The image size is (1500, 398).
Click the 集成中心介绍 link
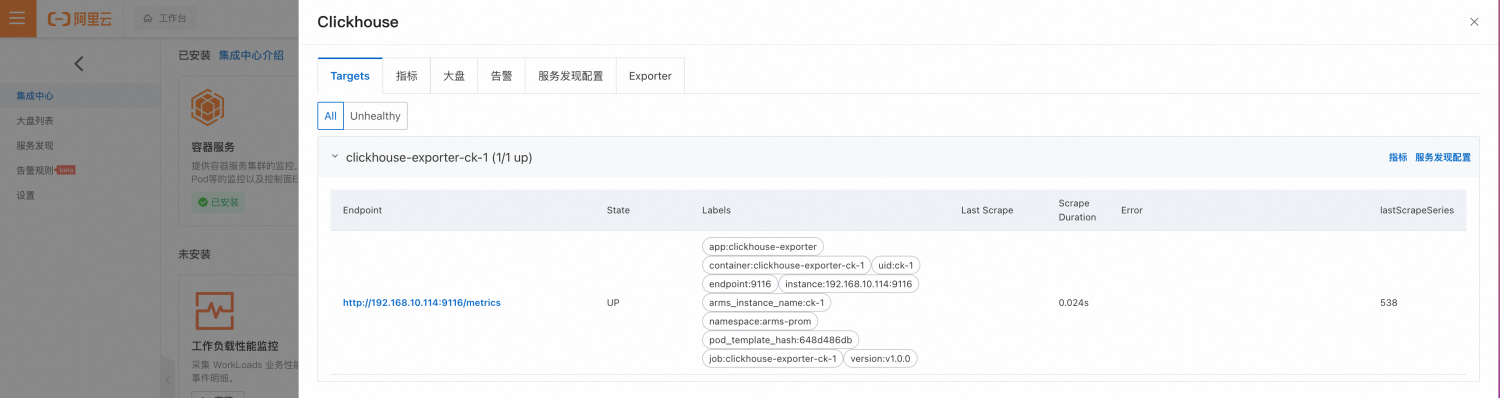[251, 55]
